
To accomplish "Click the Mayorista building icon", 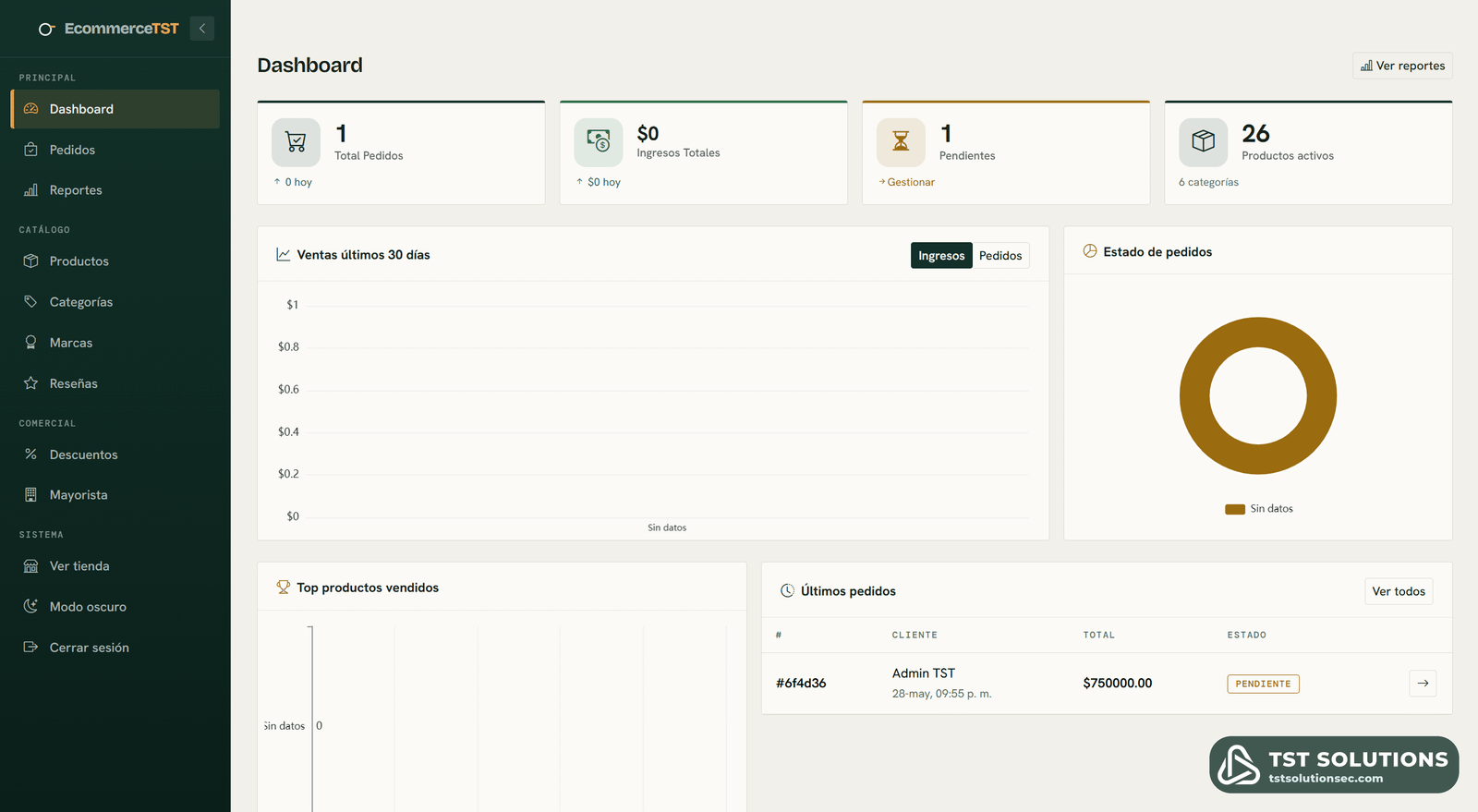I will pos(30,495).
